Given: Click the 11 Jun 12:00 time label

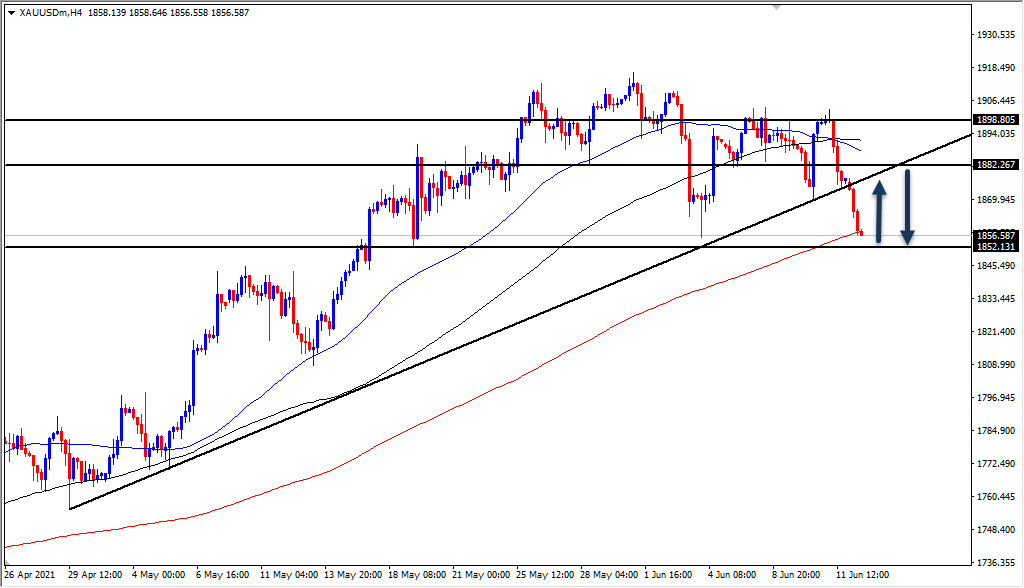Looking at the screenshot, I should tap(863, 575).
